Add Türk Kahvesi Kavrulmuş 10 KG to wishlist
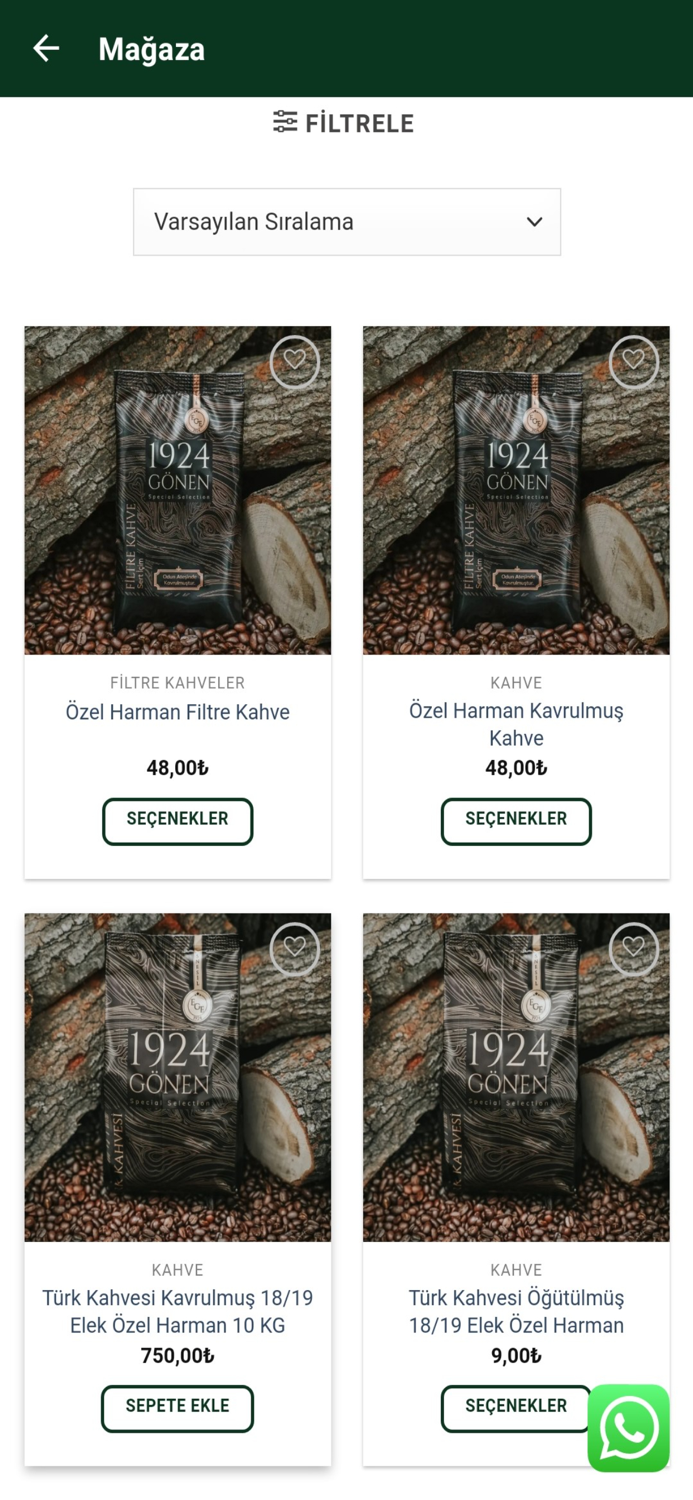693x1500 pixels. tap(295, 948)
